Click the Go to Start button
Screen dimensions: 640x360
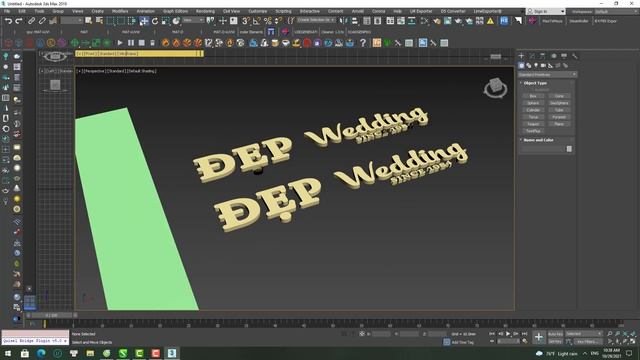pos(492,334)
